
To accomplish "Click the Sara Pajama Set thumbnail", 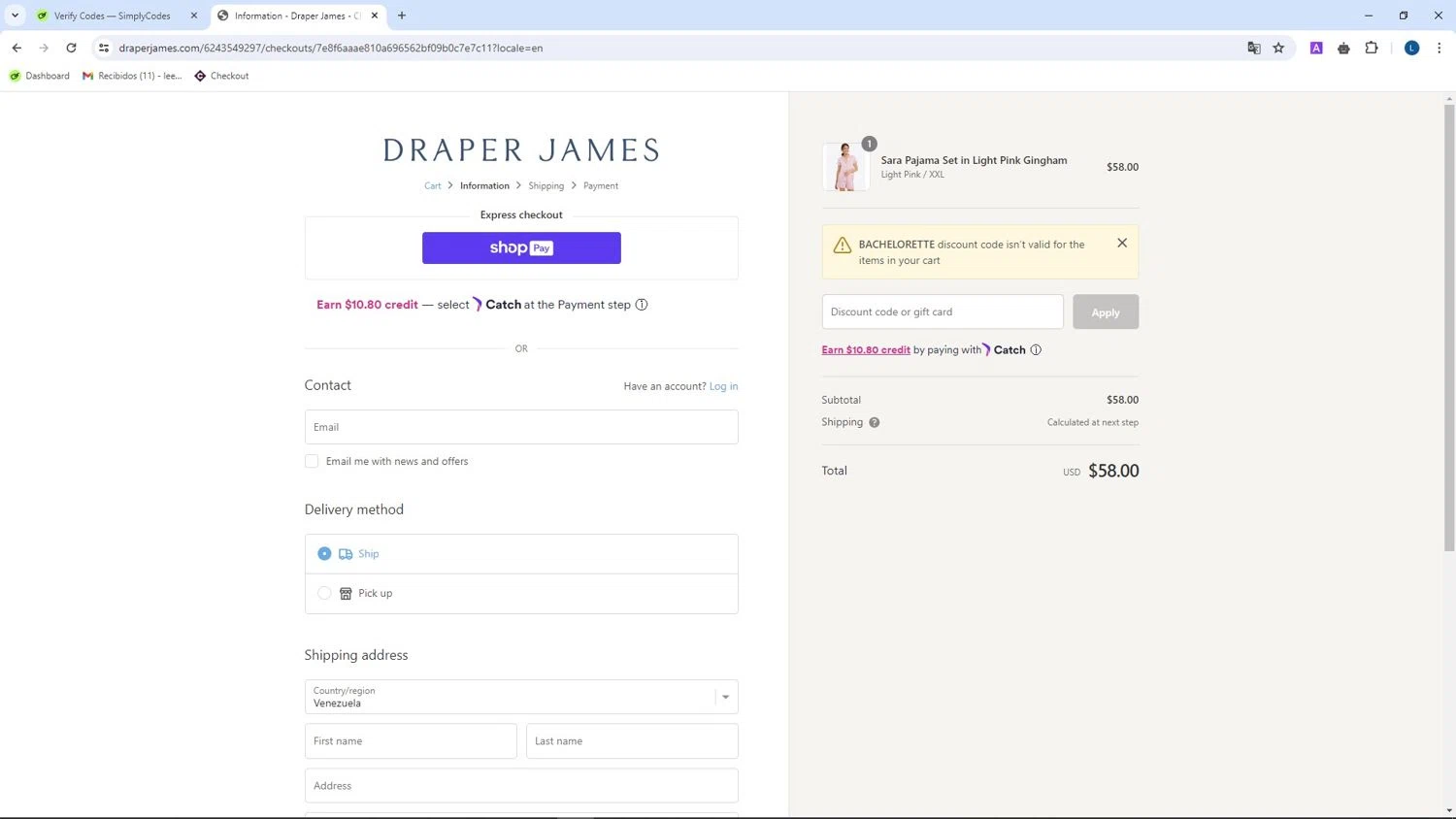I will (x=845, y=167).
